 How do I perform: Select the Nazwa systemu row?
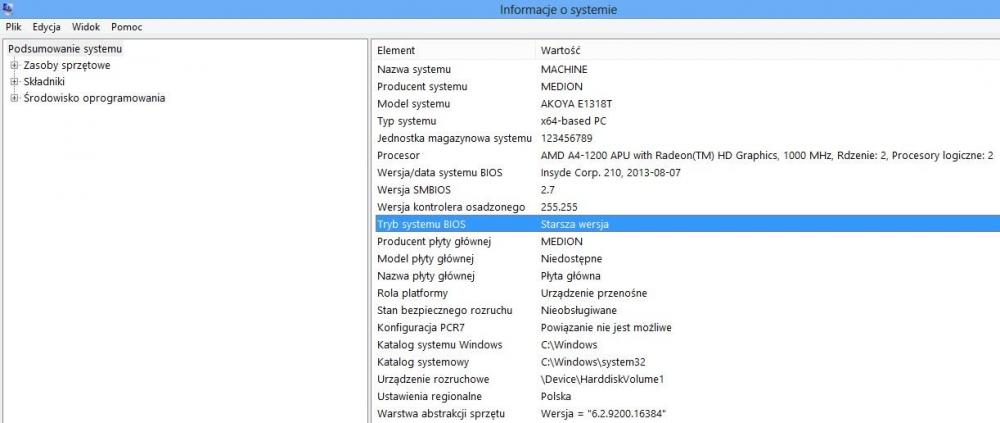pyautogui.click(x=414, y=69)
